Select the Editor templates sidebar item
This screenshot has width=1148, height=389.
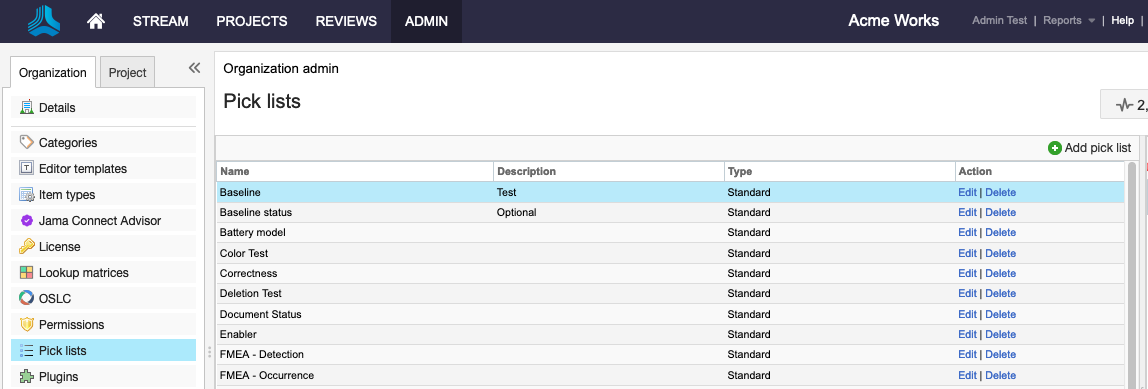[103, 168]
